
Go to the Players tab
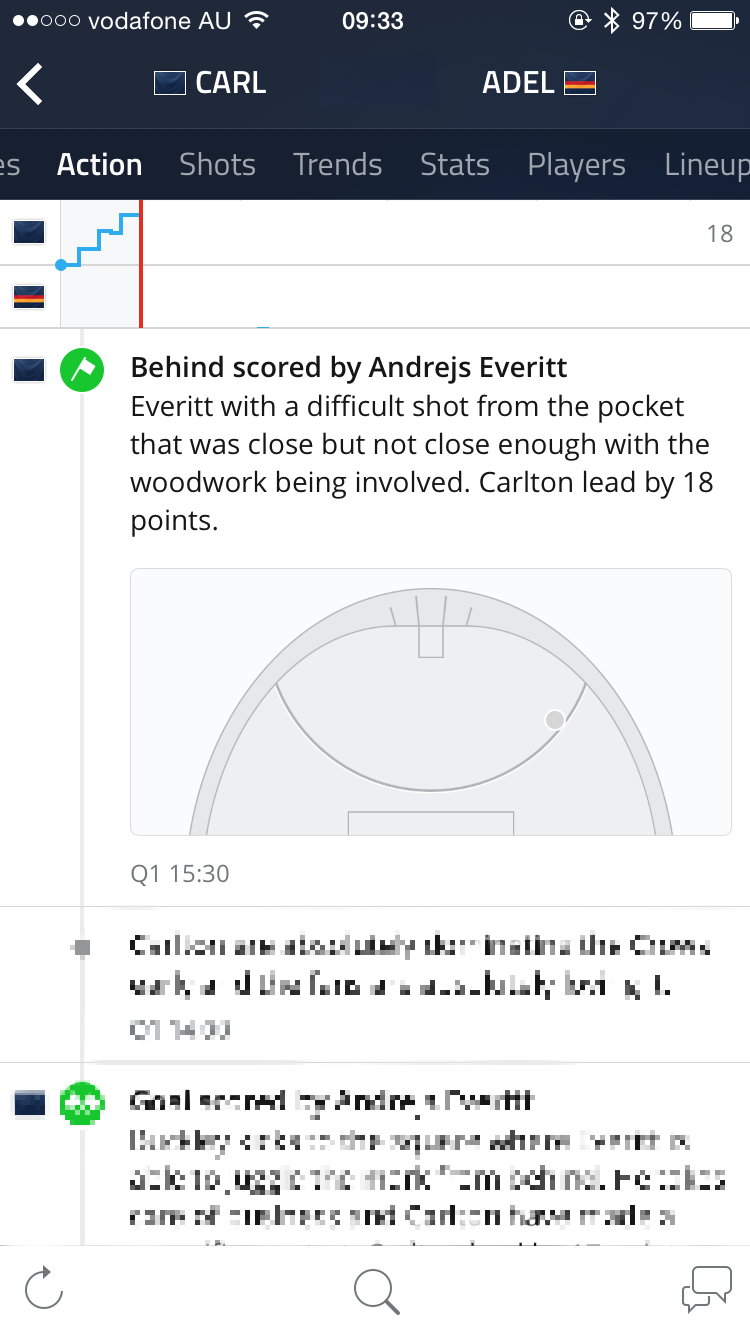pyautogui.click(x=576, y=165)
